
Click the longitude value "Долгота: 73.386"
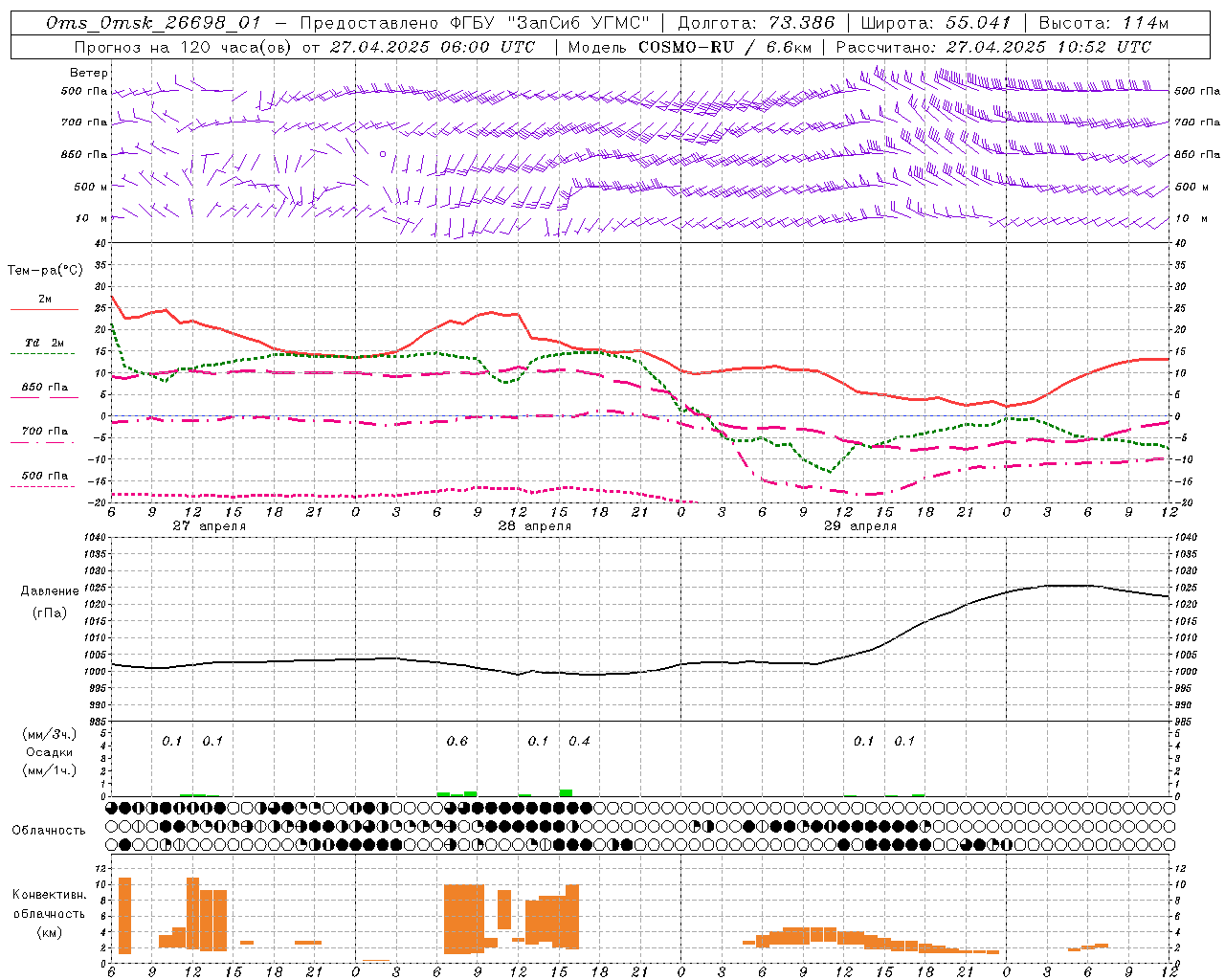tap(756, 23)
